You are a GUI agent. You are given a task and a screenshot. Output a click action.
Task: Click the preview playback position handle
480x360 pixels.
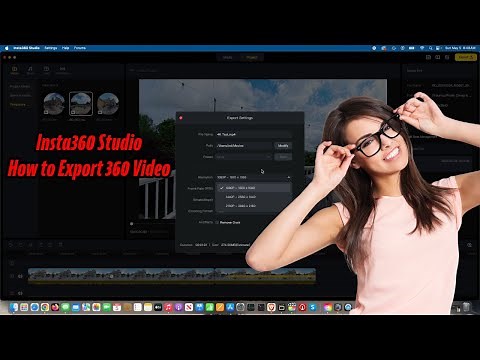pos(132,224)
